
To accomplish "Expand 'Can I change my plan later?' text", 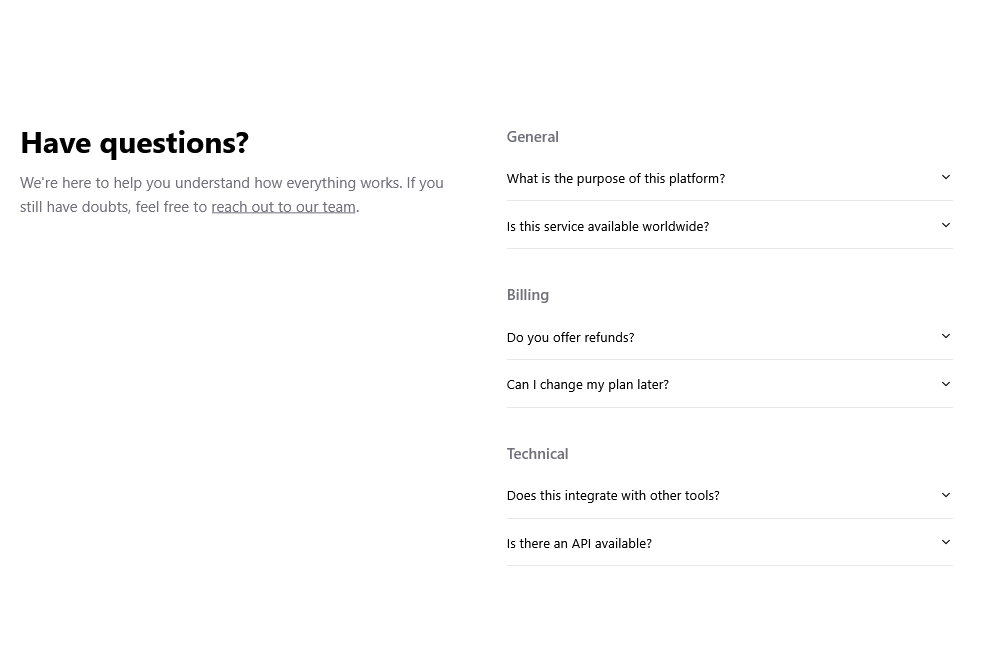I will pos(587,385).
